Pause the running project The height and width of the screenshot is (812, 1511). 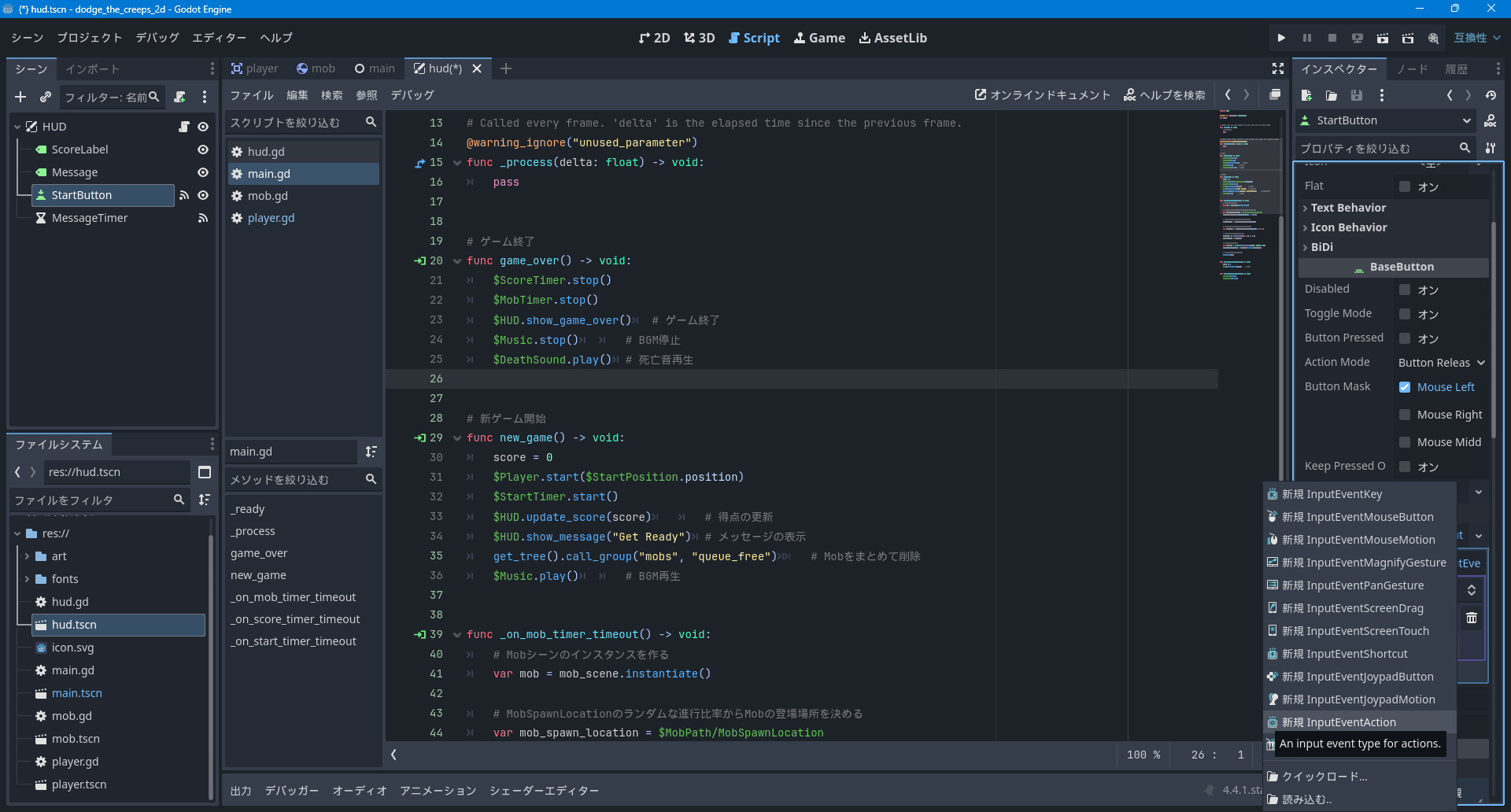[x=1306, y=38]
